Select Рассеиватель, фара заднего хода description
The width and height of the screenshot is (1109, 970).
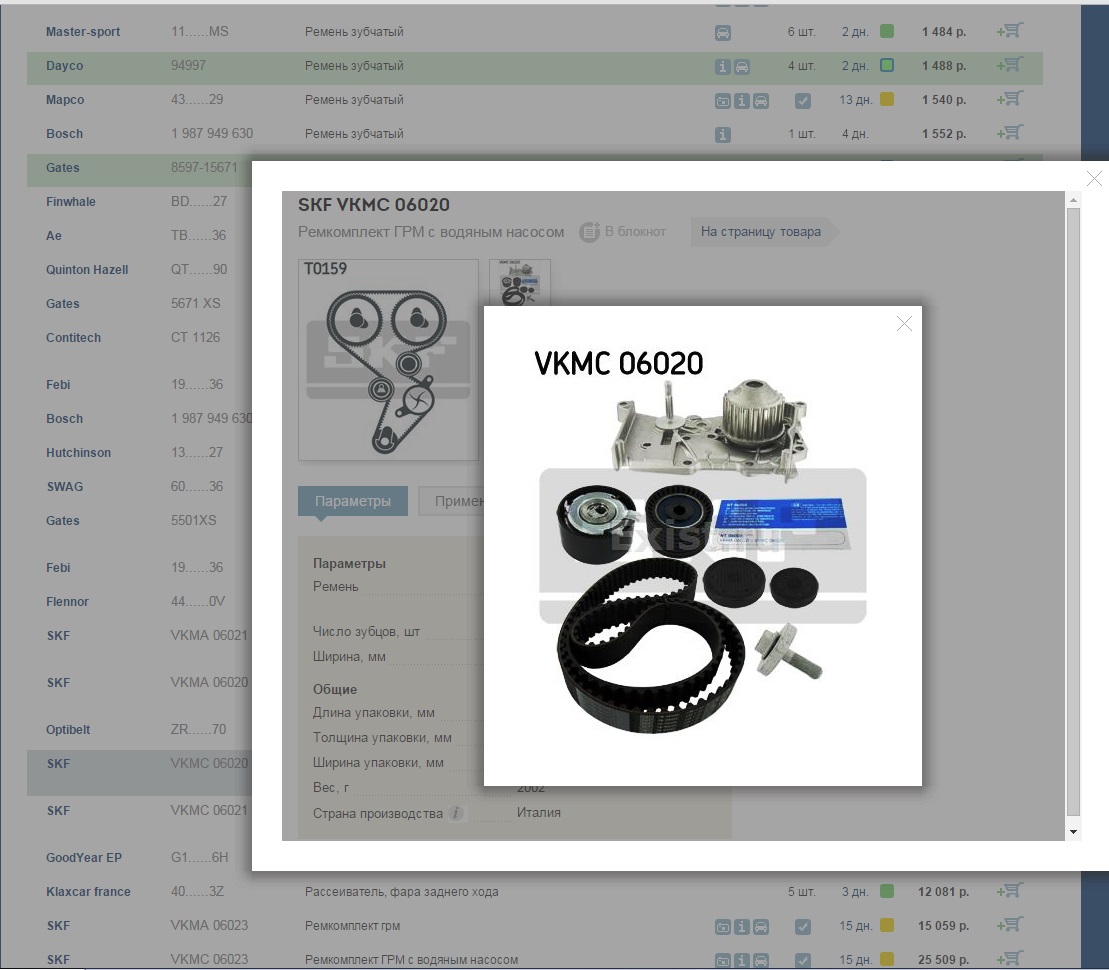click(x=402, y=891)
